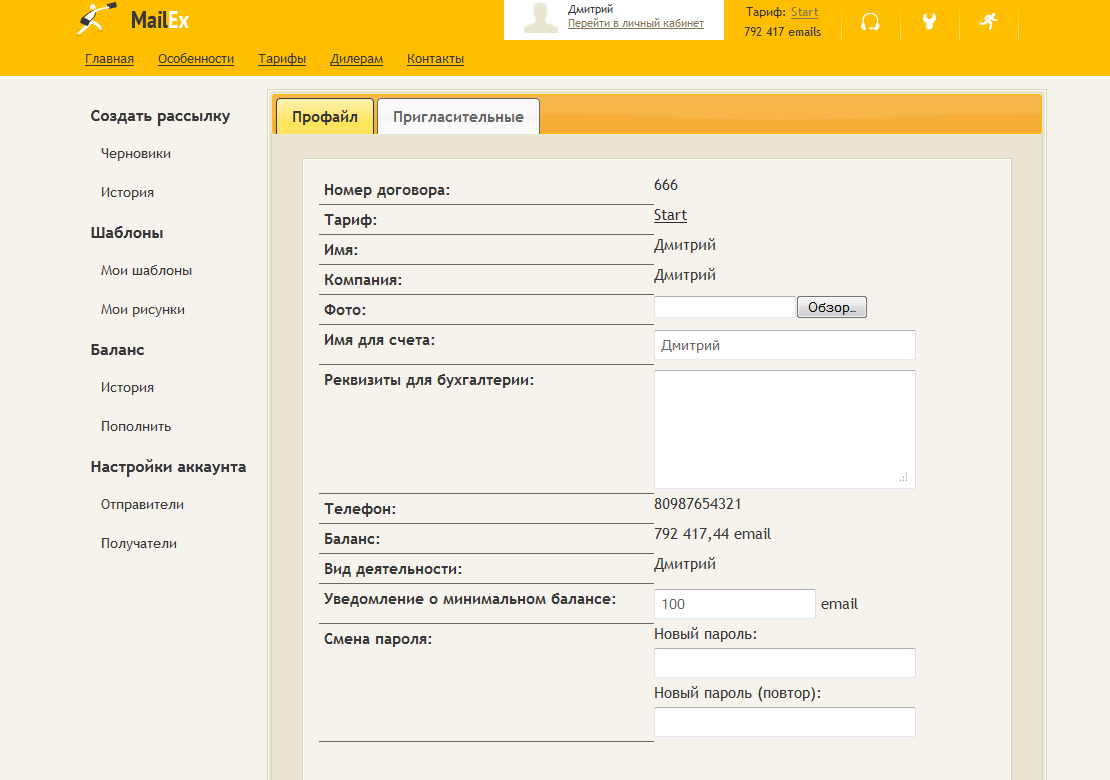Click the Новый пароль input field
The image size is (1110, 780).
[784, 663]
